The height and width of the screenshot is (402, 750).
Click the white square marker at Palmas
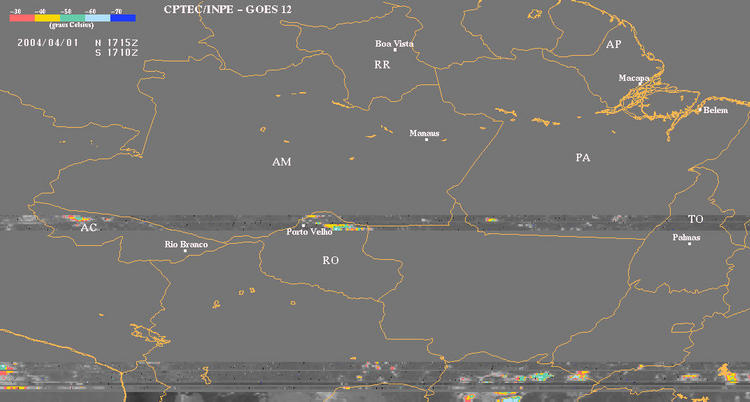click(x=689, y=244)
